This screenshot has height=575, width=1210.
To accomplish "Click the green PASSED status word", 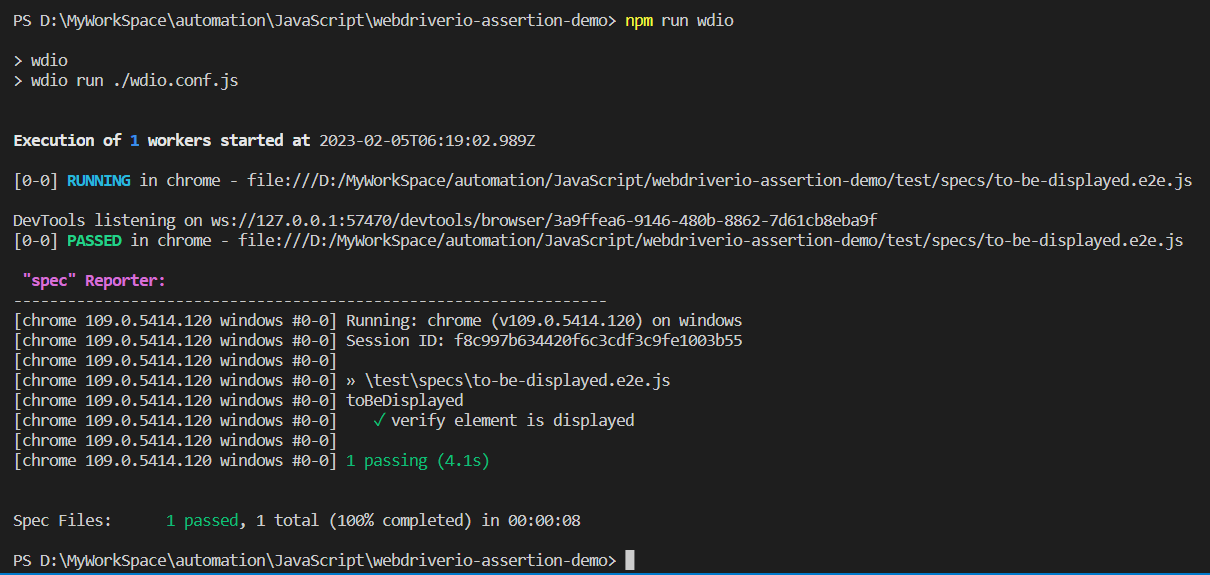I will [x=94, y=240].
